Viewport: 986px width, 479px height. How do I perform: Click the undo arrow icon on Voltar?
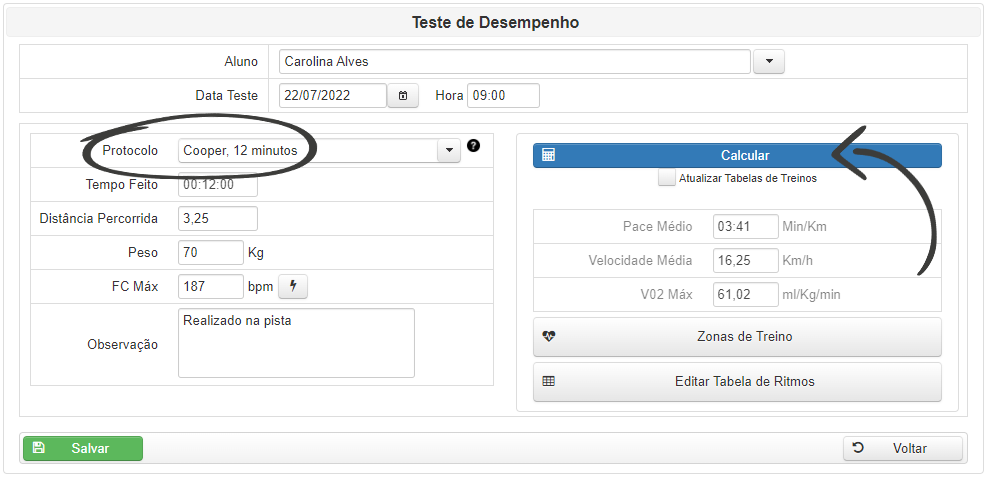858,449
